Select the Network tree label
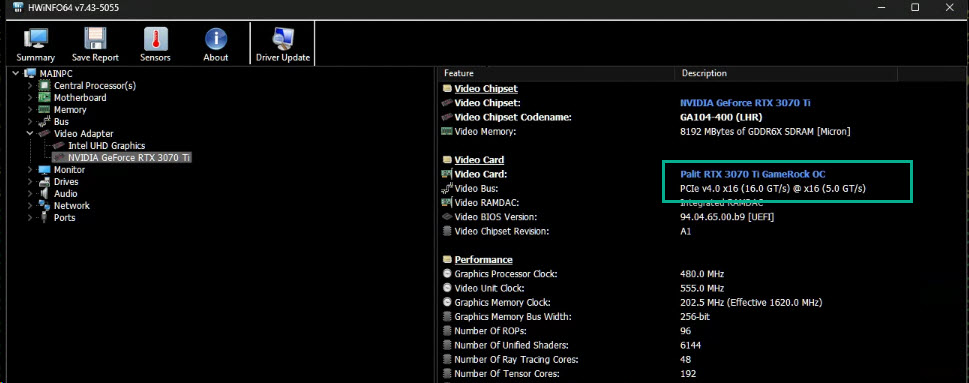Viewport: 969px width, 383px height. pos(72,206)
